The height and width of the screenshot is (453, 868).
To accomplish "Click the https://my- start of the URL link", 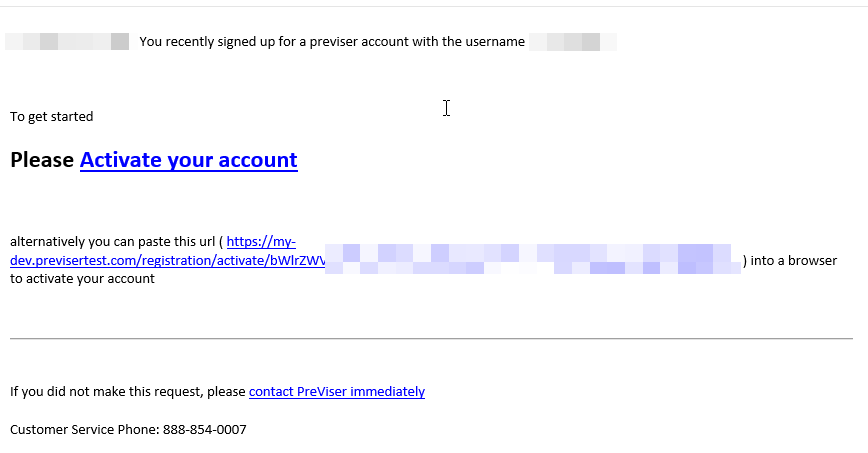I will click(261, 242).
